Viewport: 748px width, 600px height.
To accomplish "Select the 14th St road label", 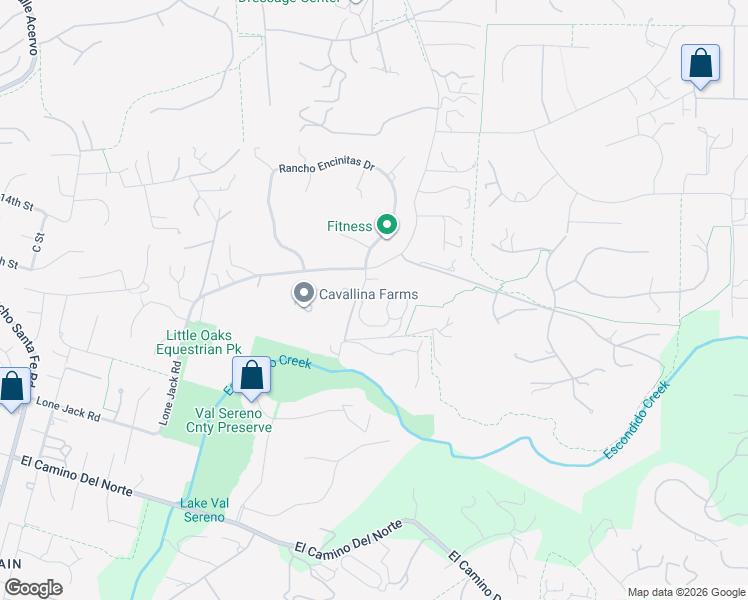I will 17,202.
